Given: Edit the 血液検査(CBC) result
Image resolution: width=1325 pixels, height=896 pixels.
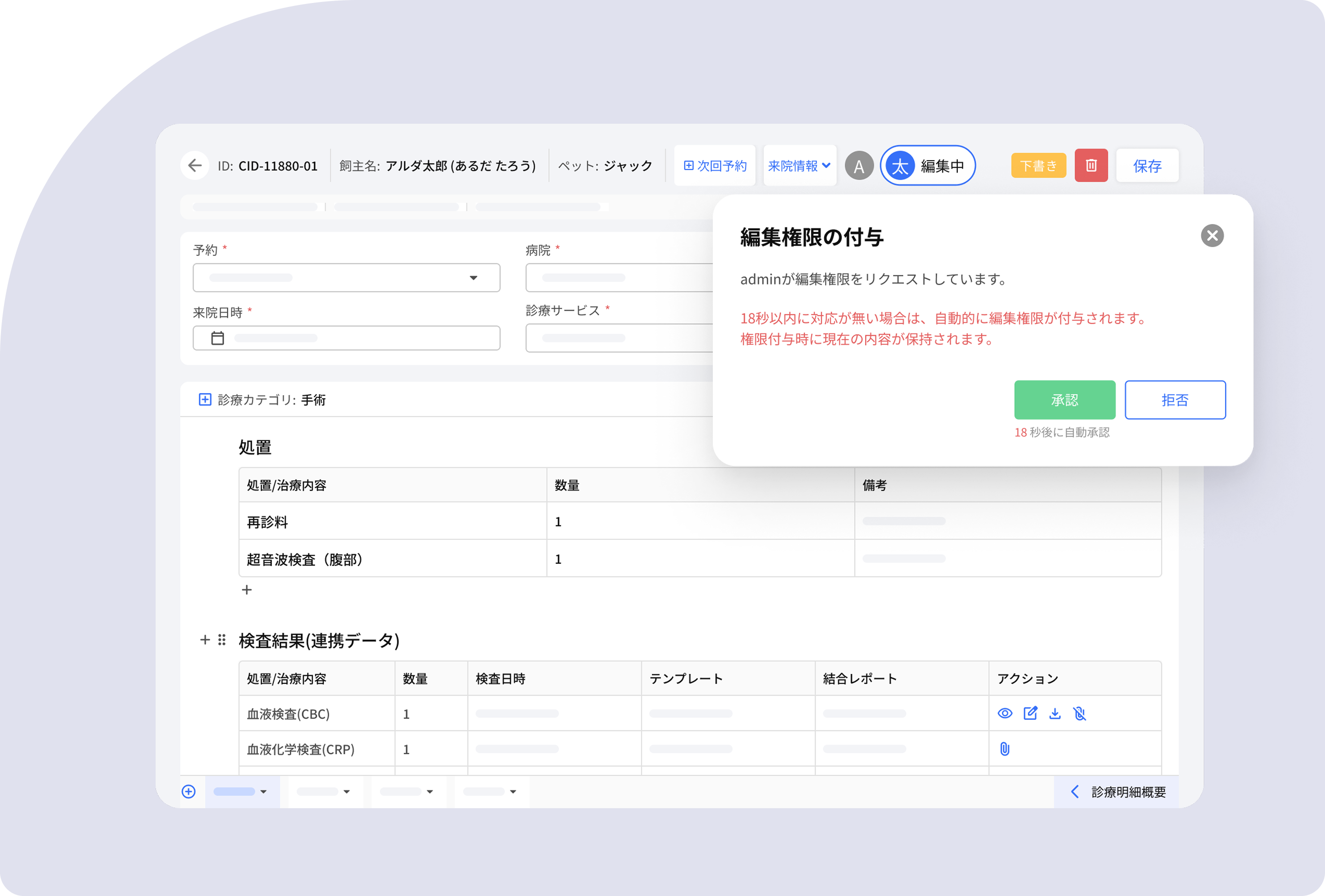Looking at the screenshot, I should pos(1030,713).
